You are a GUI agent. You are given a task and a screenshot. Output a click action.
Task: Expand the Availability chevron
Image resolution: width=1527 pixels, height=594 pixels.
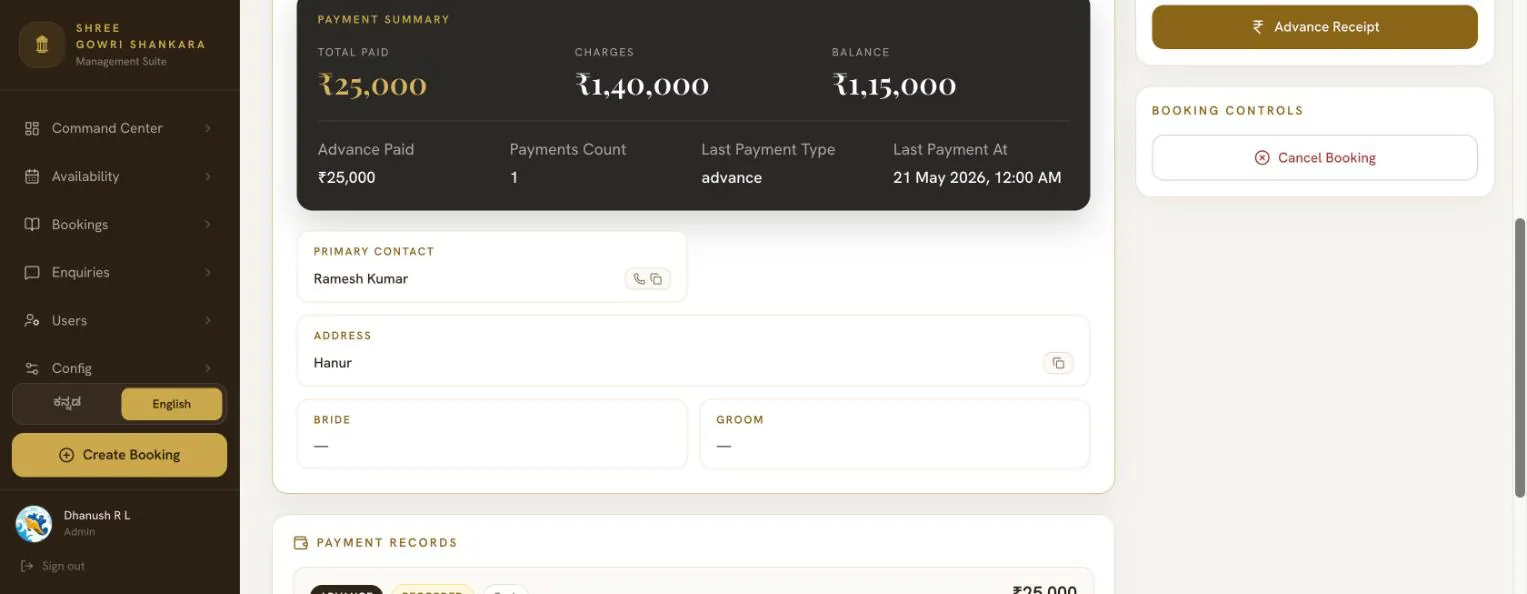coord(208,176)
